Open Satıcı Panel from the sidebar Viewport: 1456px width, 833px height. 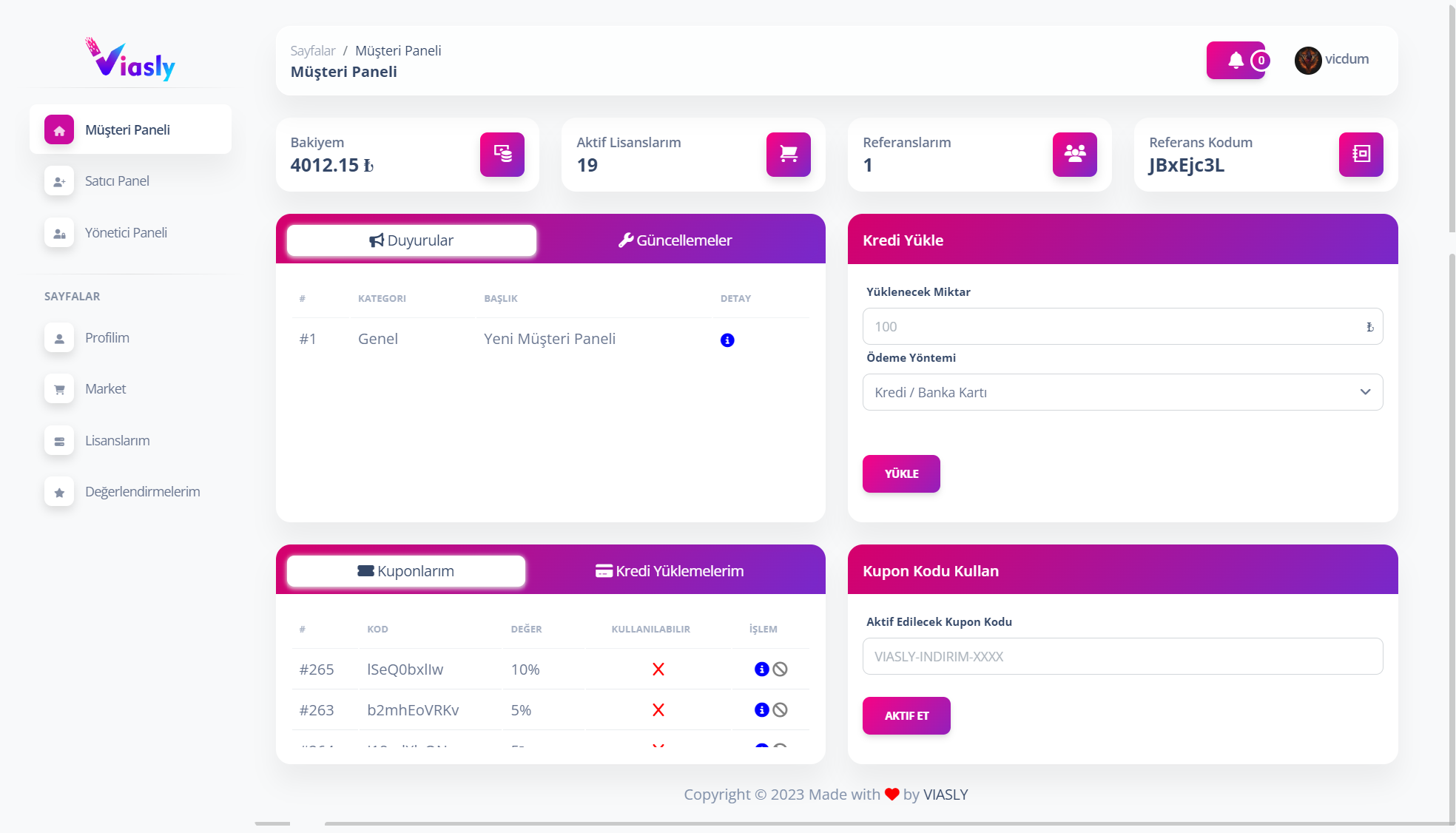pos(117,181)
